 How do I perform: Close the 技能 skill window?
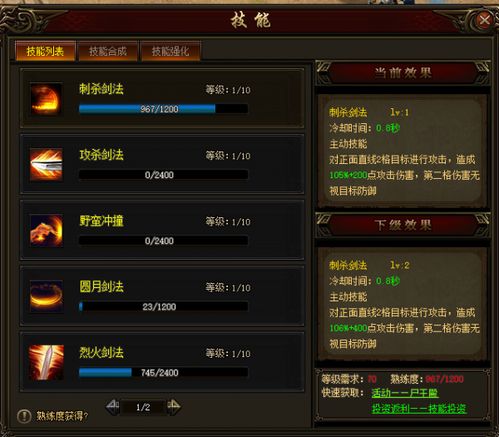coord(484,20)
